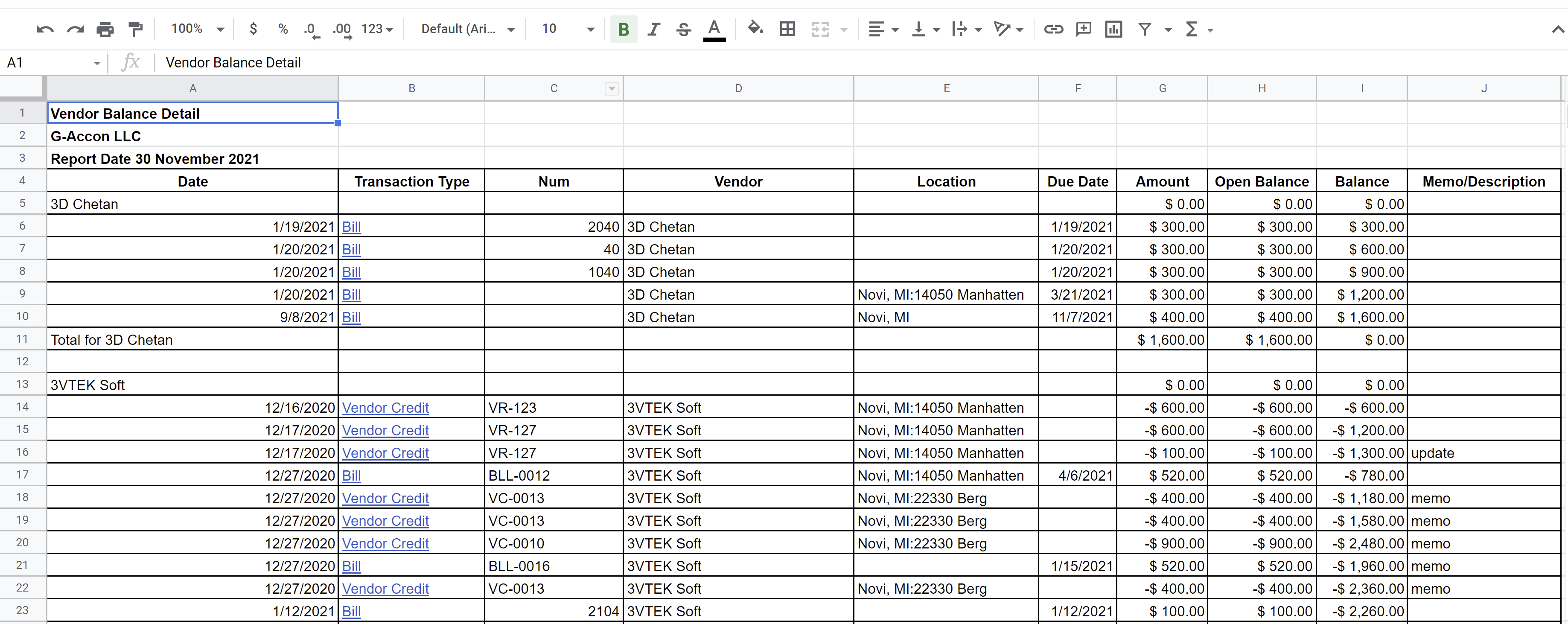Select the '3VTEK Soft' group row cell
The height and width of the screenshot is (624, 1568).
[192, 385]
